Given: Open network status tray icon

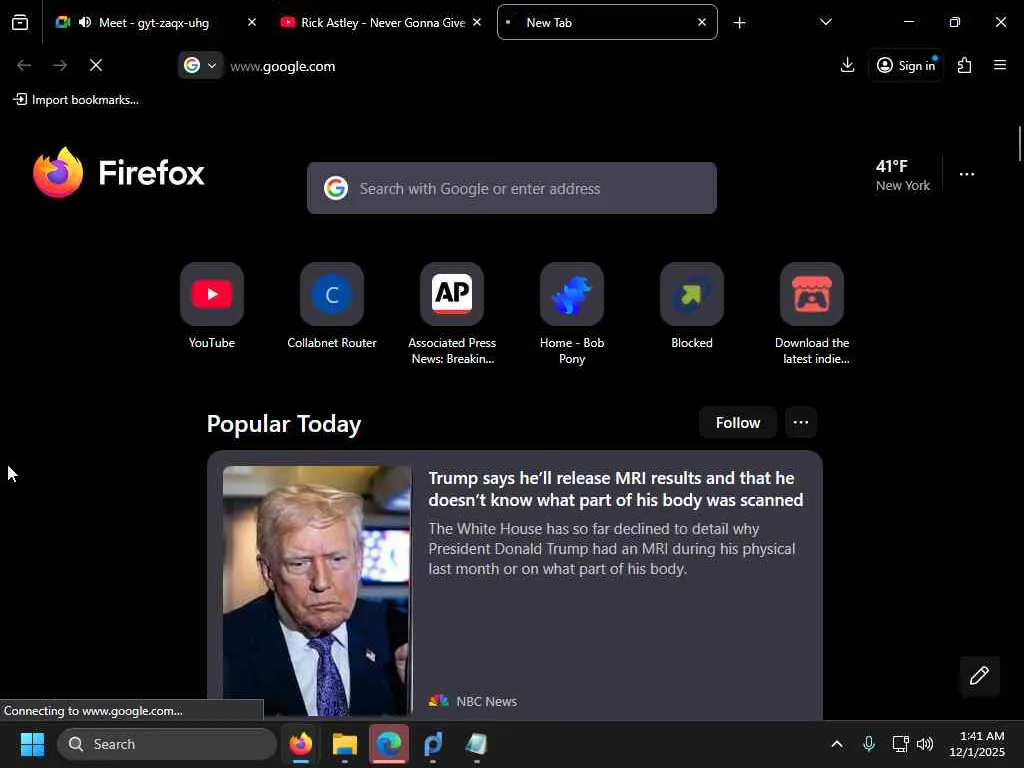Looking at the screenshot, I should [900, 744].
